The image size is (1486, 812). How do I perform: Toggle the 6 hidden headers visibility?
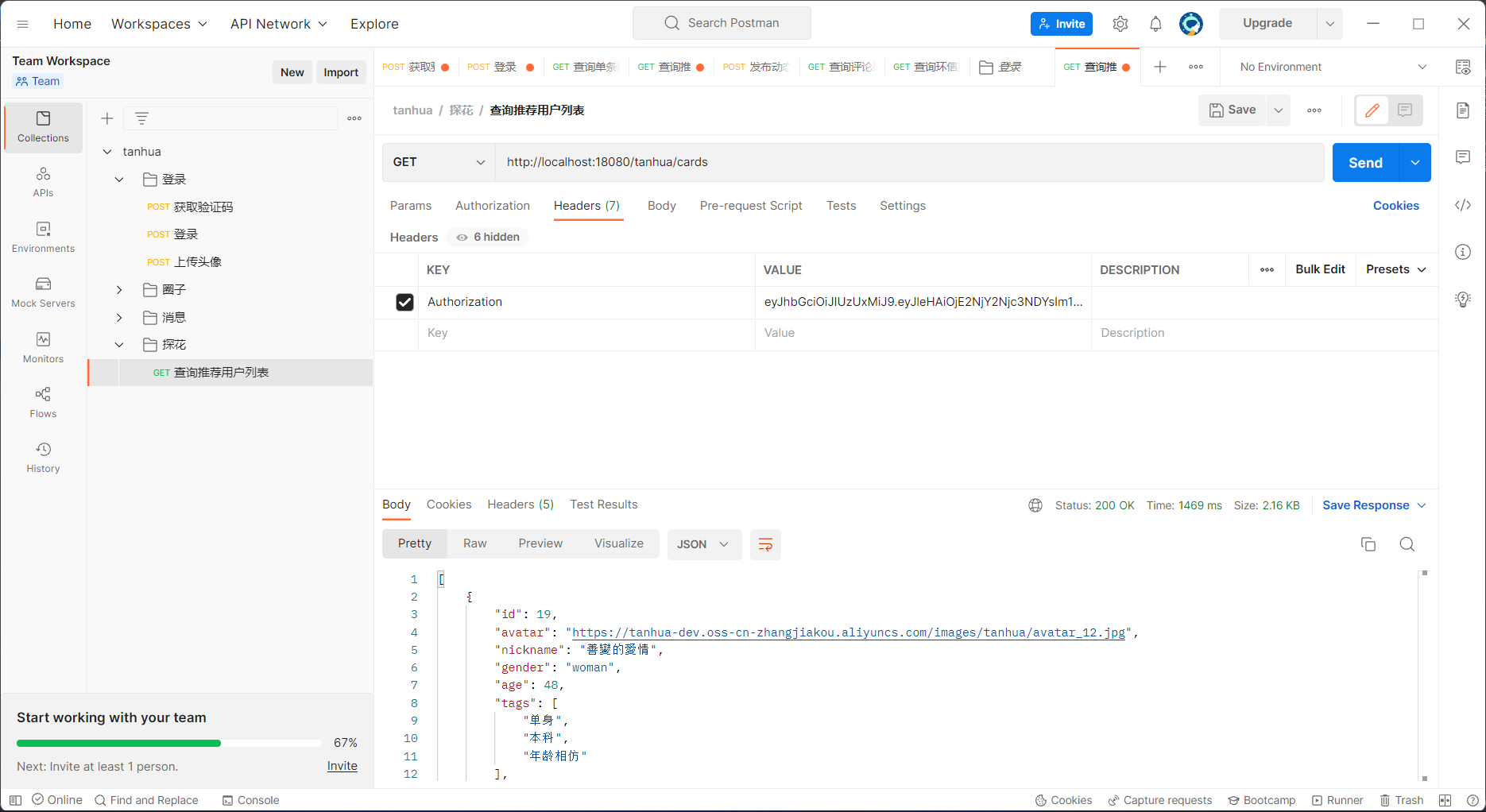[488, 237]
